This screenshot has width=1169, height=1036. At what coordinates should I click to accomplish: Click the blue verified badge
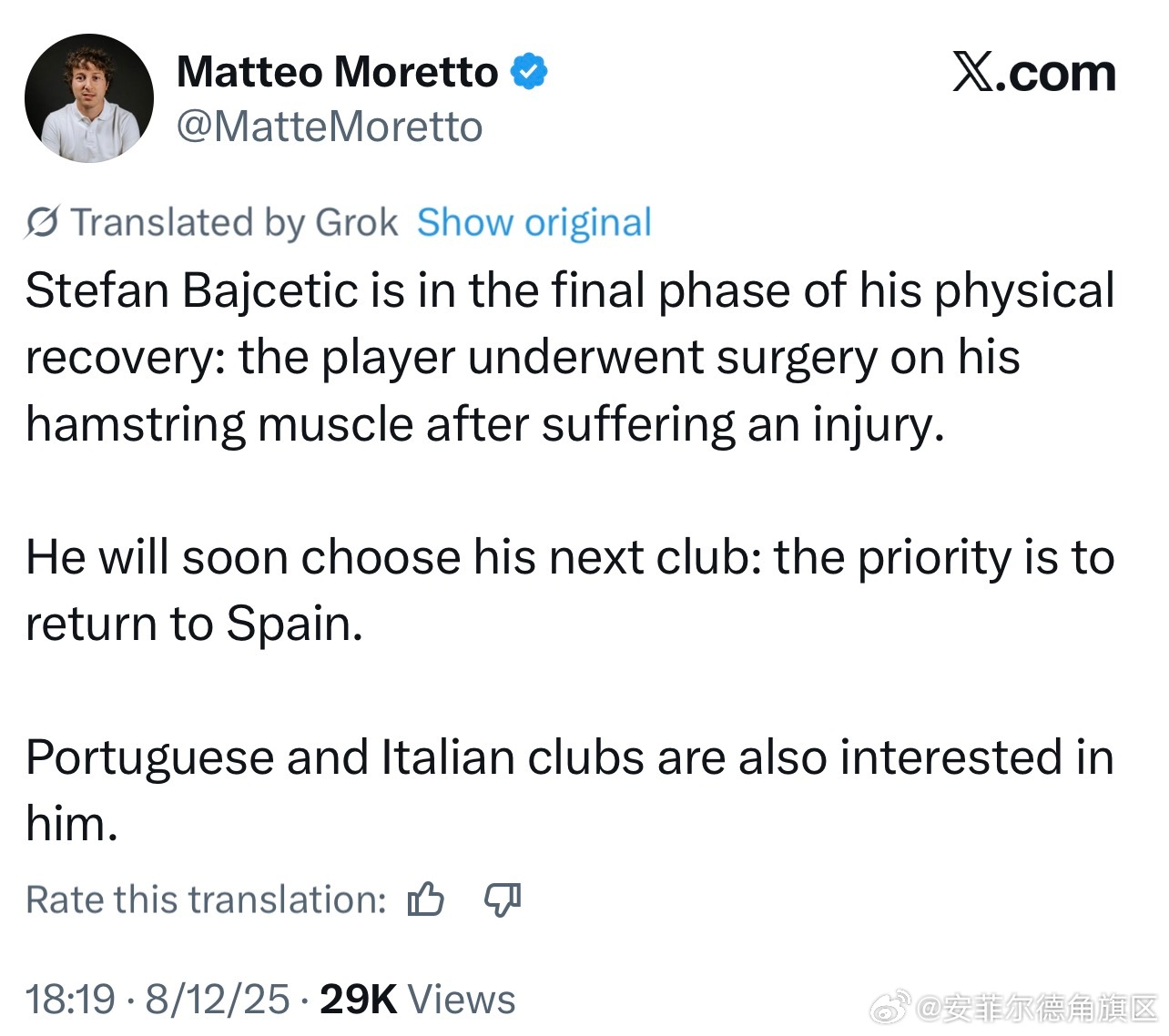click(528, 71)
